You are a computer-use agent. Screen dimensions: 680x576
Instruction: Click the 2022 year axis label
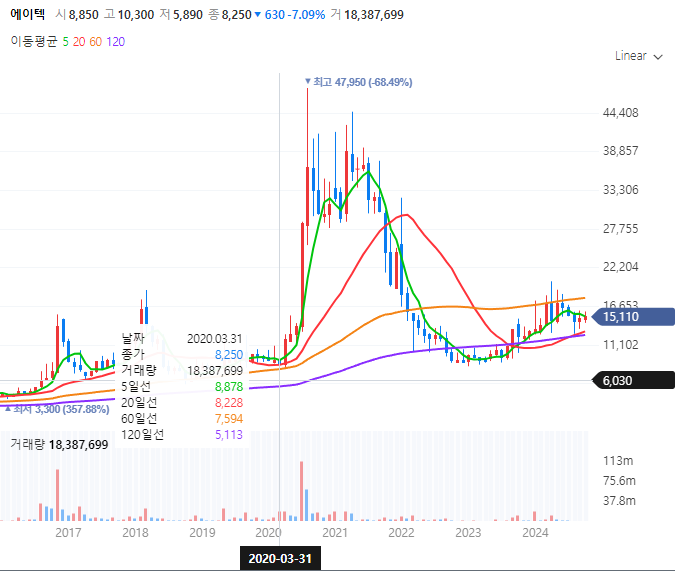tap(401, 533)
